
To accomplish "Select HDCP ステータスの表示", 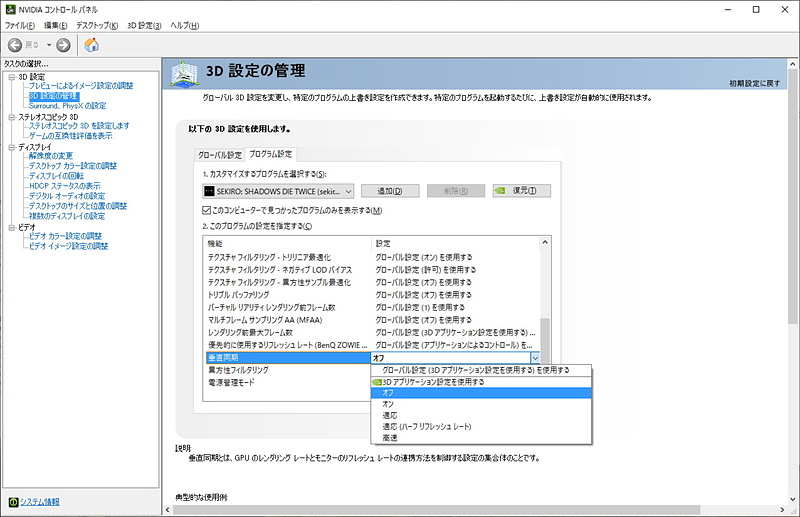I will coord(64,186).
